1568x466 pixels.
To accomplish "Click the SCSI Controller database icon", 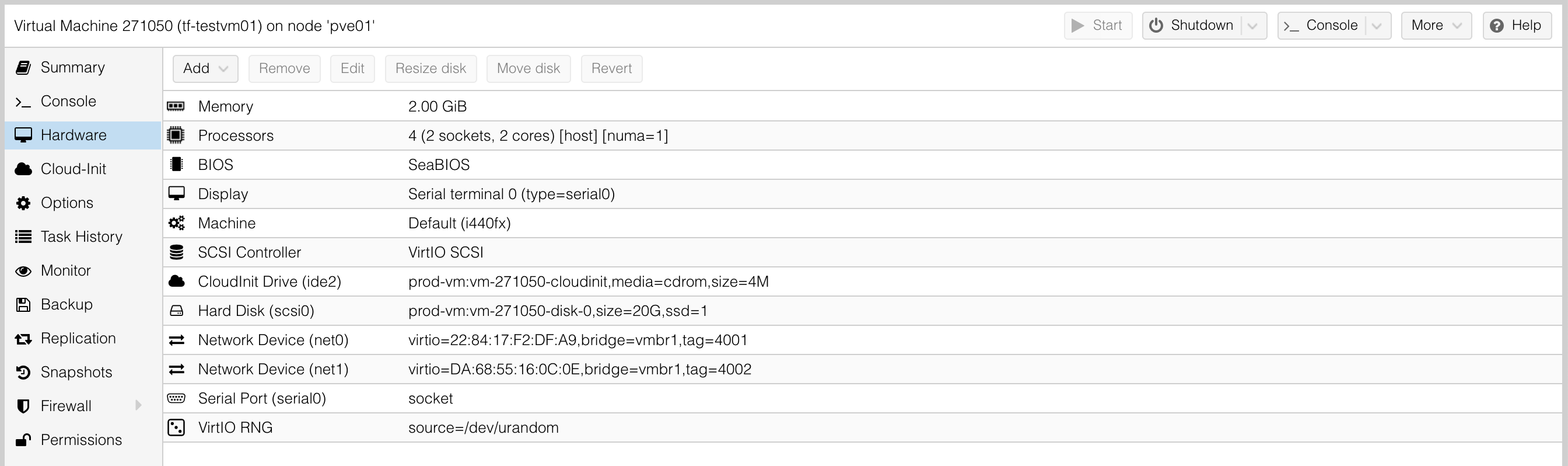I will click(x=177, y=252).
